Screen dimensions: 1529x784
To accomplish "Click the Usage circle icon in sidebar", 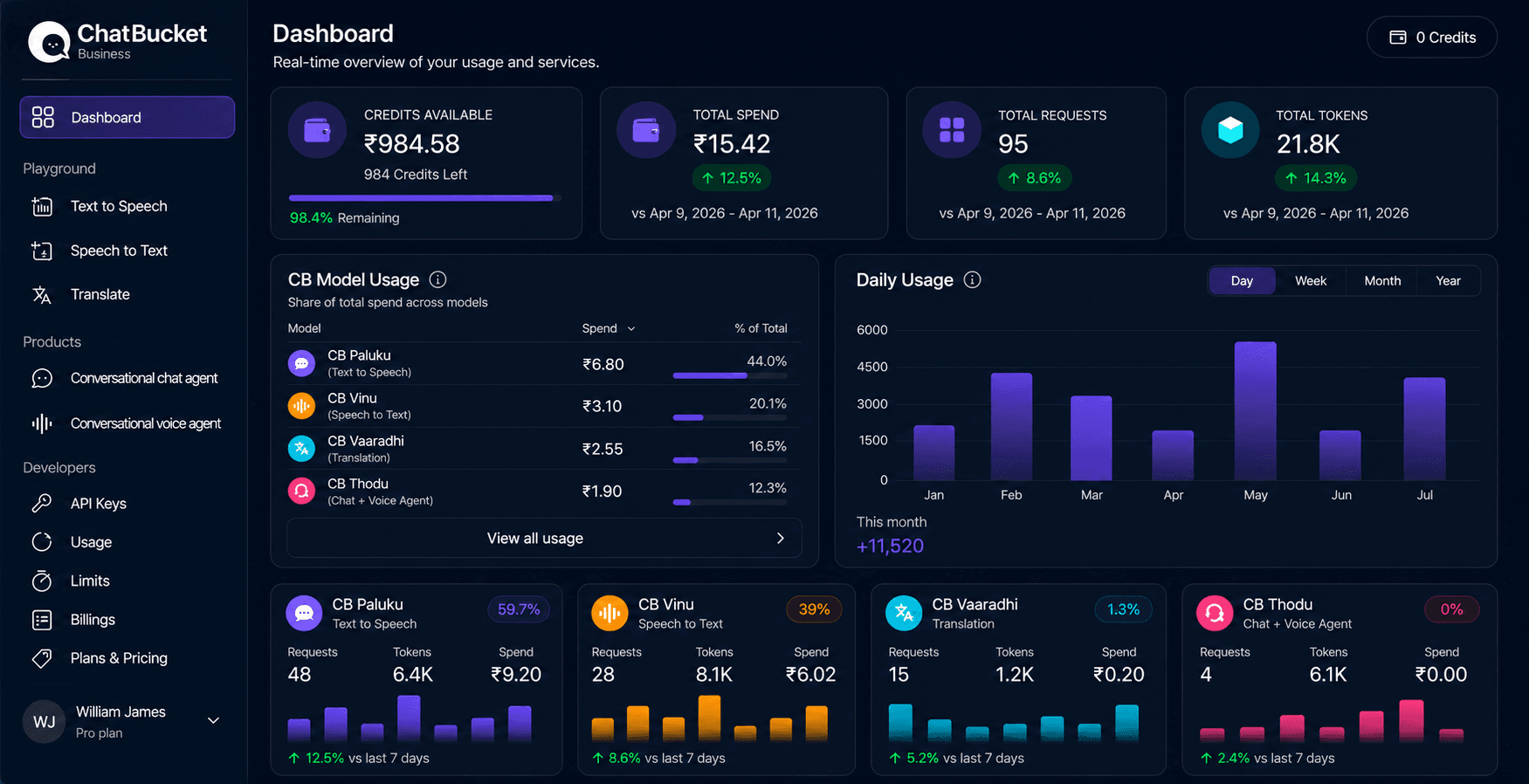I will 42,541.
